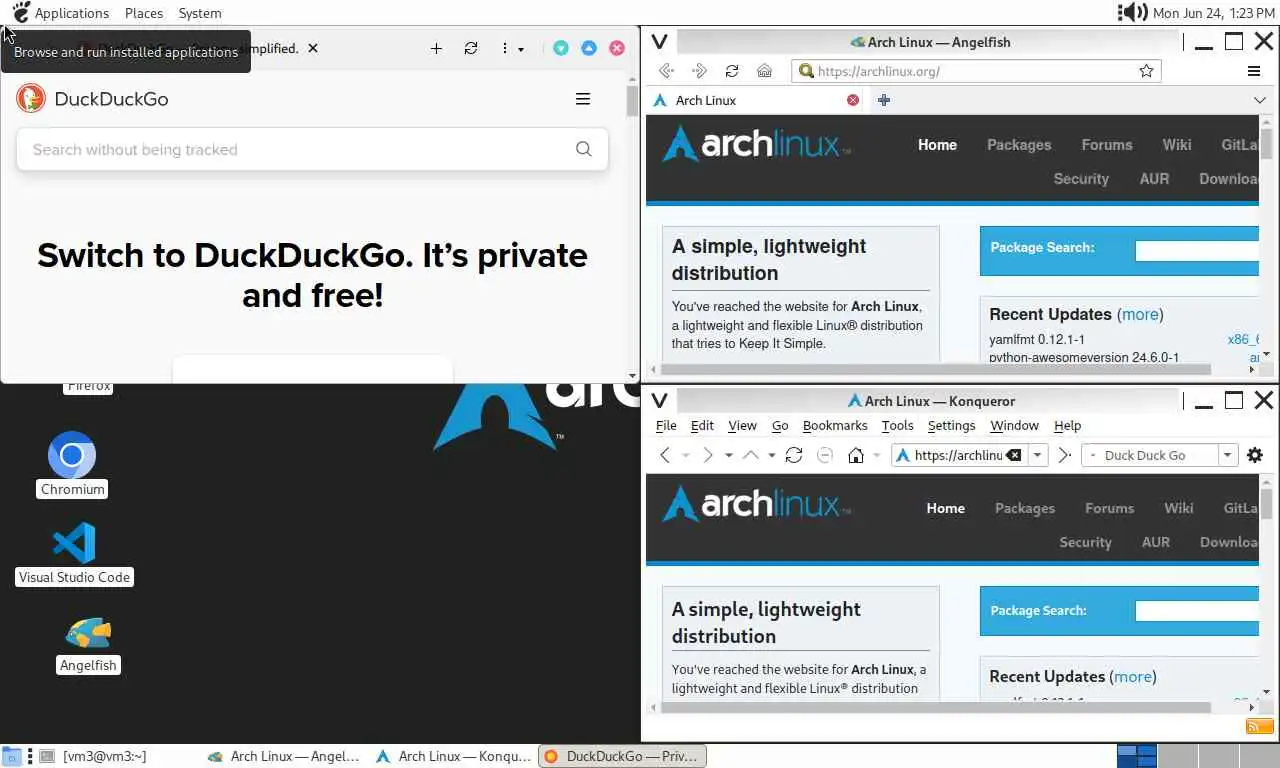This screenshot has width=1280, height=768.
Task: Open Konqueror's gear settings icon
Action: click(x=1255, y=455)
